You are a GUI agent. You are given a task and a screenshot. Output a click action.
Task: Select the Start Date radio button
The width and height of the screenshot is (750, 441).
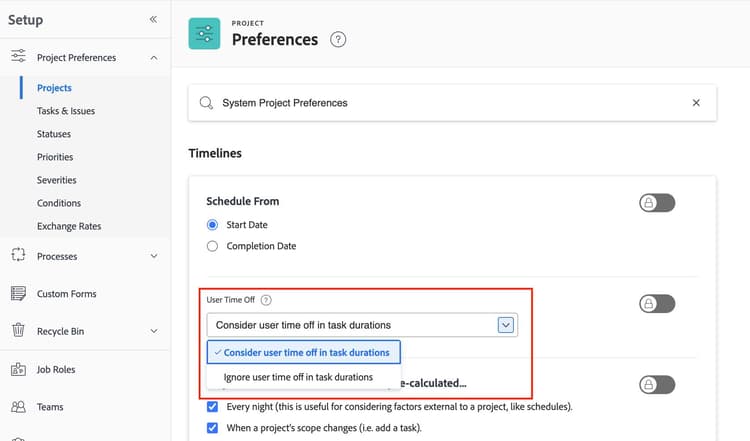click(212, 225)
